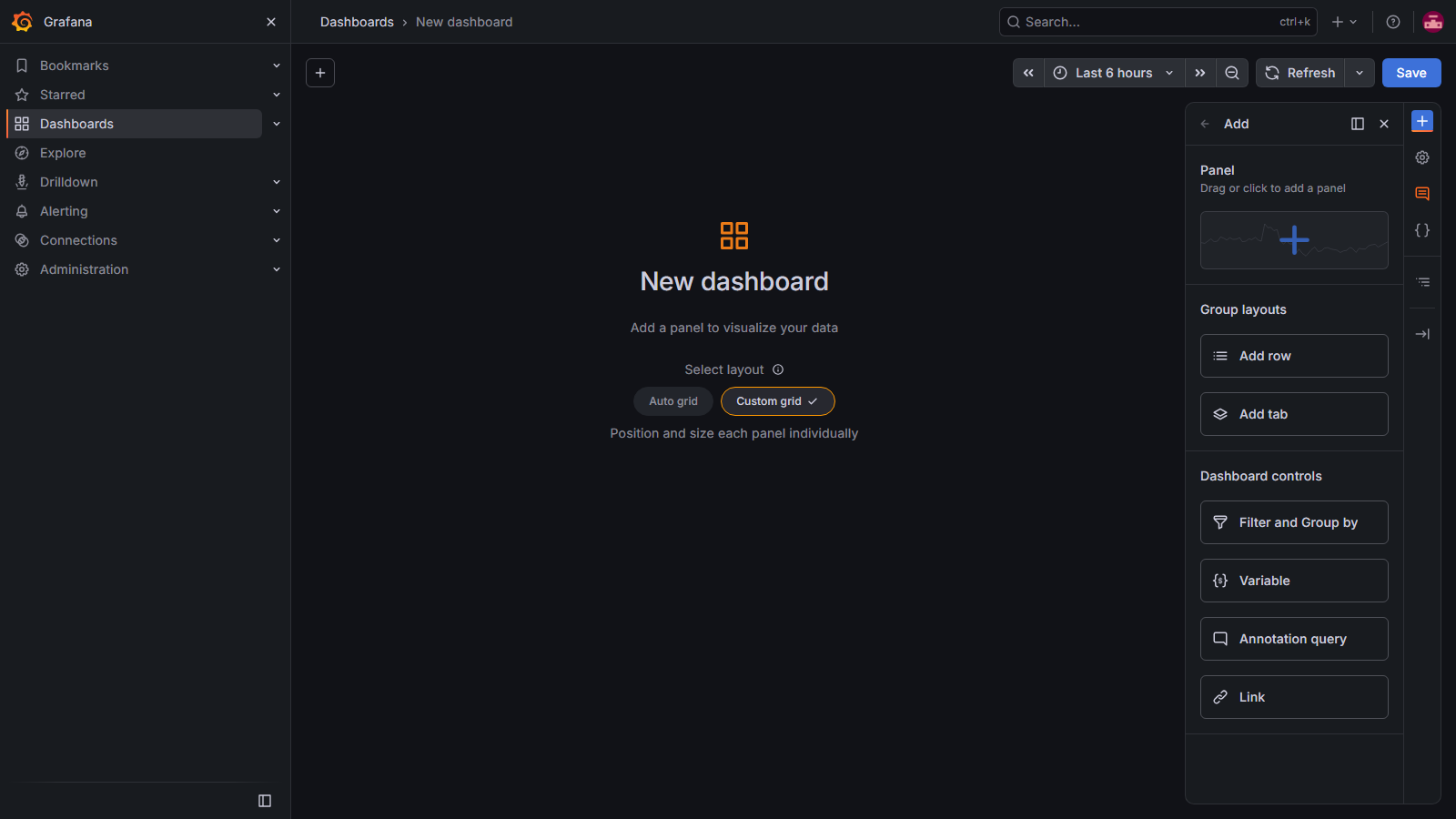Shift time range backwards
1456x819 pixels.
[1028, 73]
